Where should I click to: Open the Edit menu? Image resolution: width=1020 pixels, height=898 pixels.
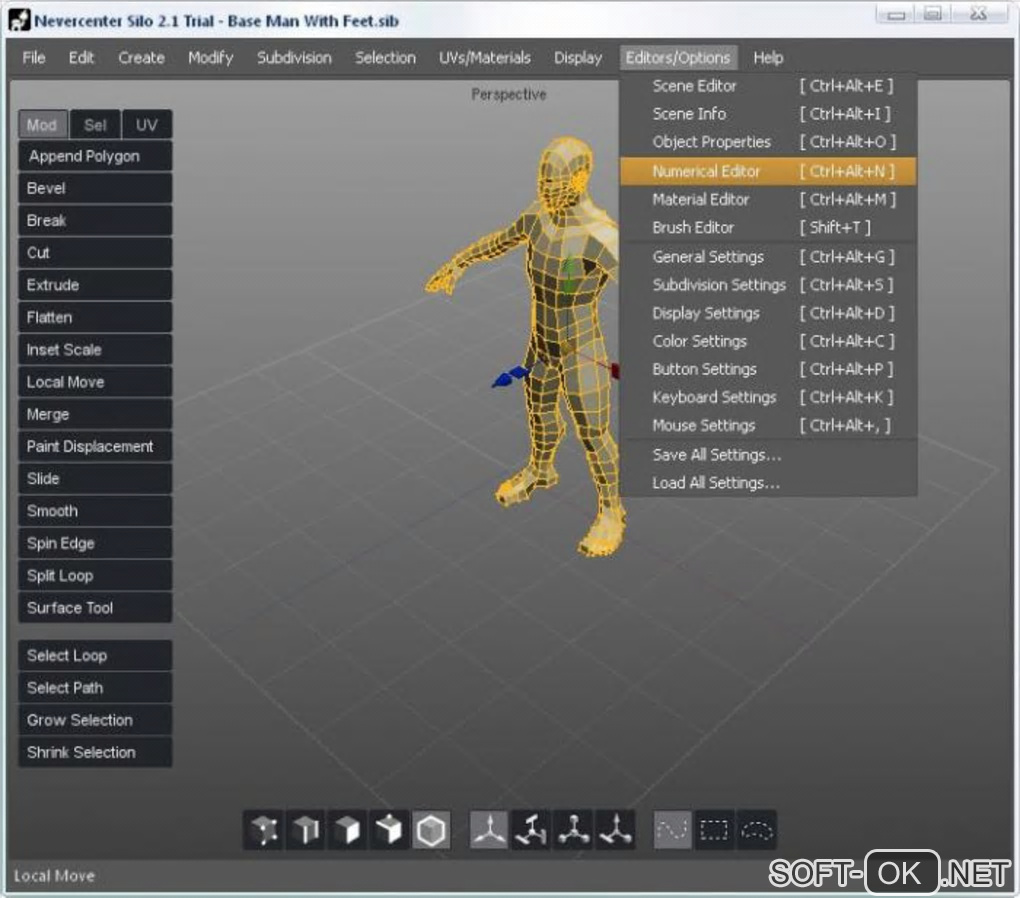[81, 58]
